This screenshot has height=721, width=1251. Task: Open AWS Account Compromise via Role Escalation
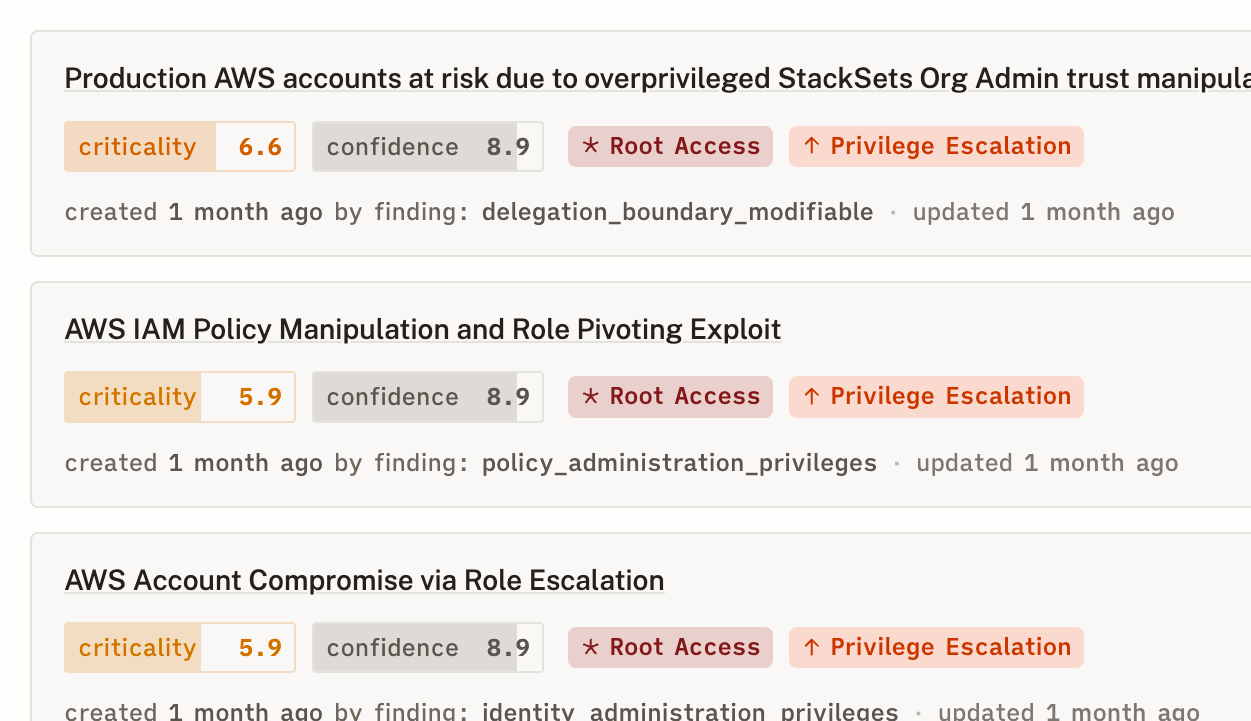pos(364,580)
